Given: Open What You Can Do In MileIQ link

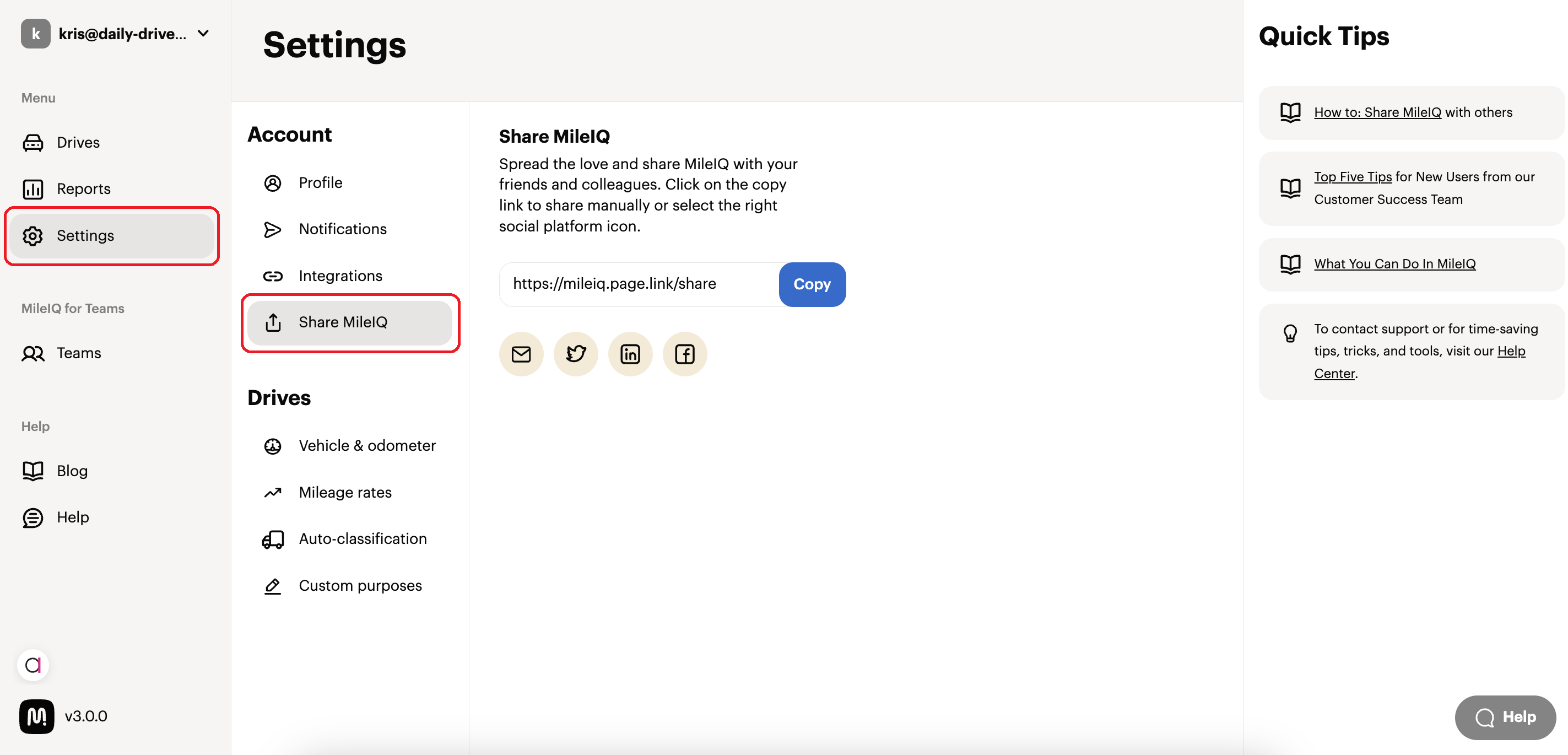Looking at the screenshot, I should 1394,265.
